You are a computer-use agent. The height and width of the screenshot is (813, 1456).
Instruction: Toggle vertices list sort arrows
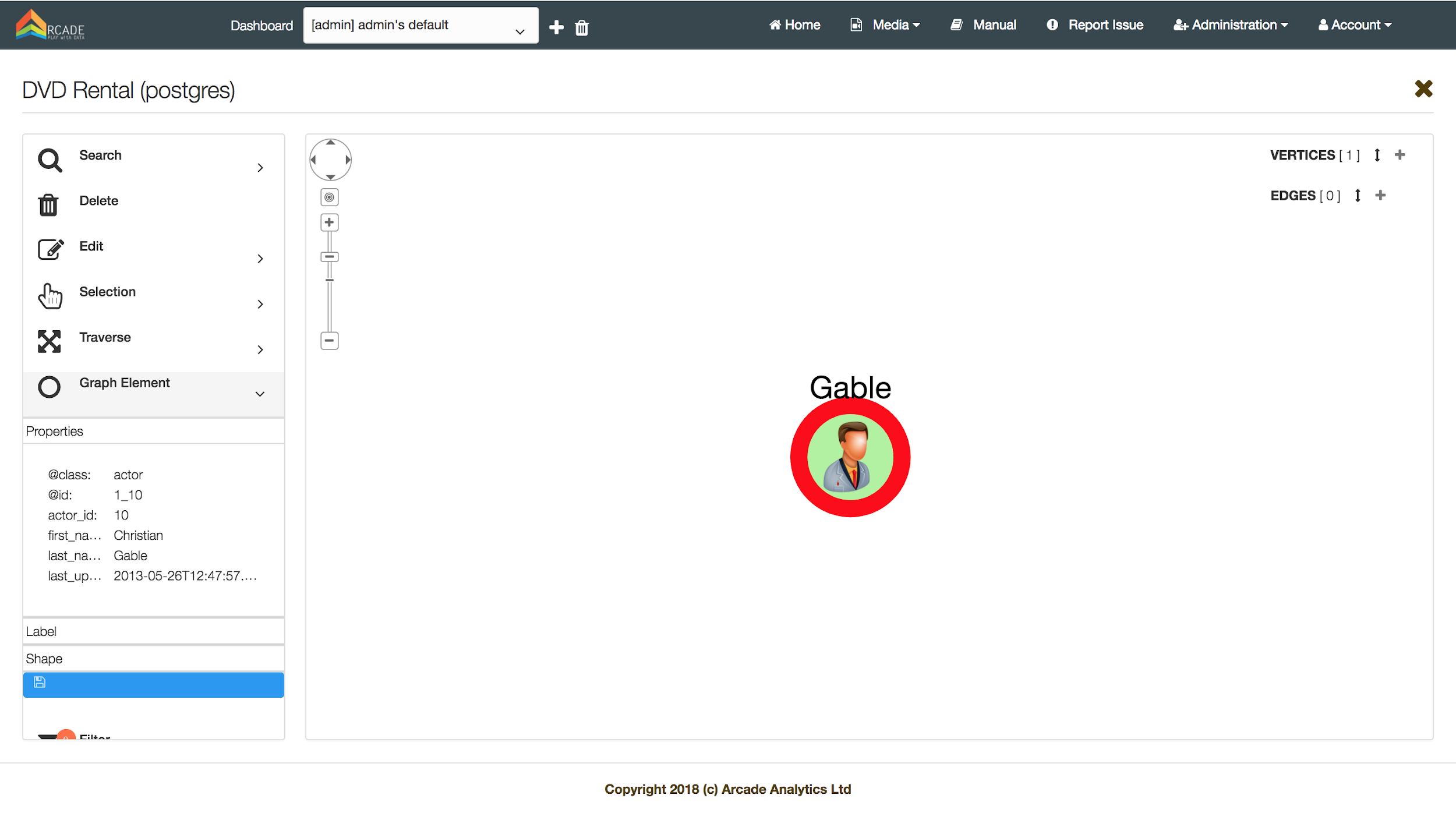tap(1377, 155)
